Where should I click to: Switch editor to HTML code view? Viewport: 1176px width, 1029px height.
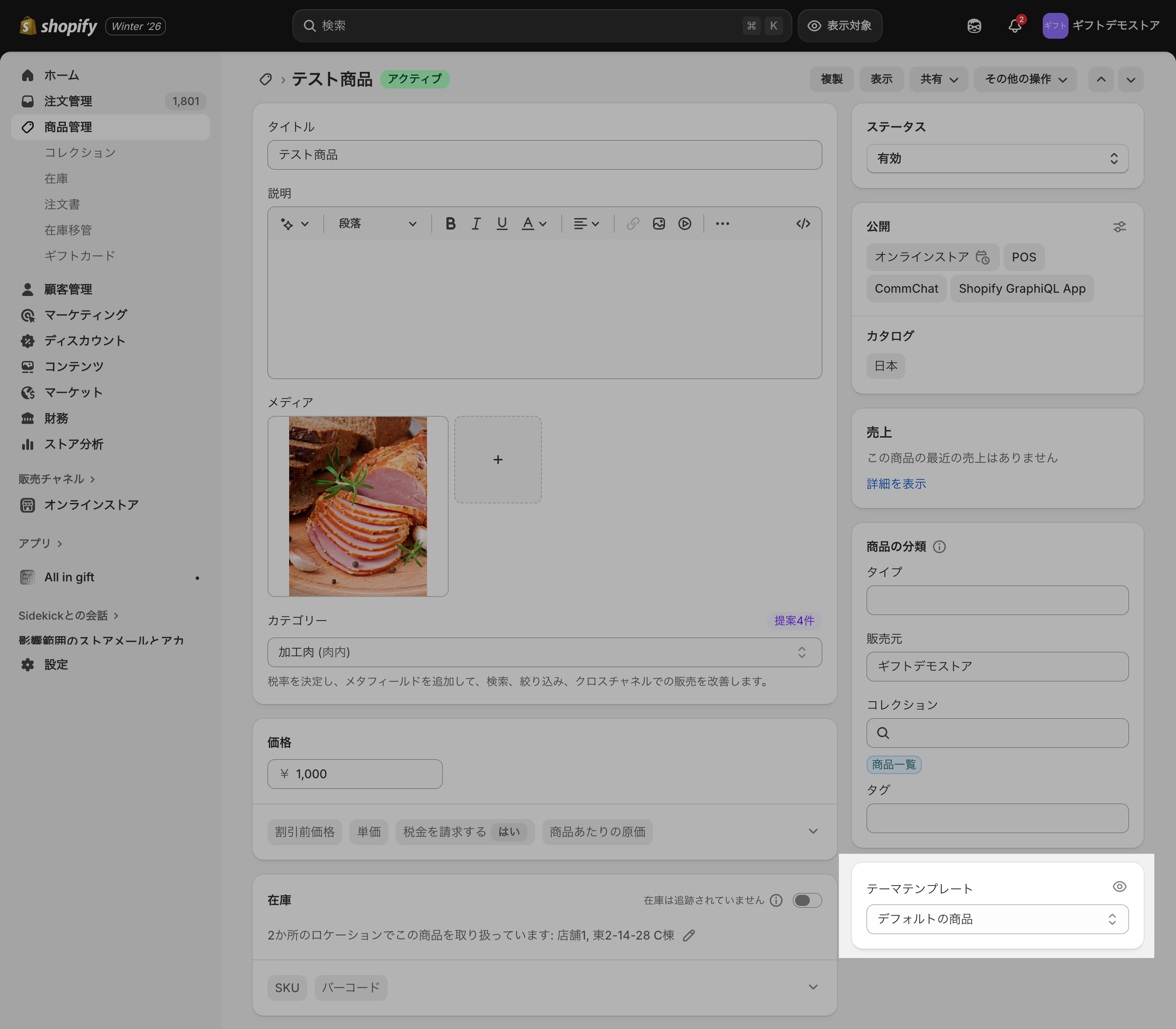[802, 224]
